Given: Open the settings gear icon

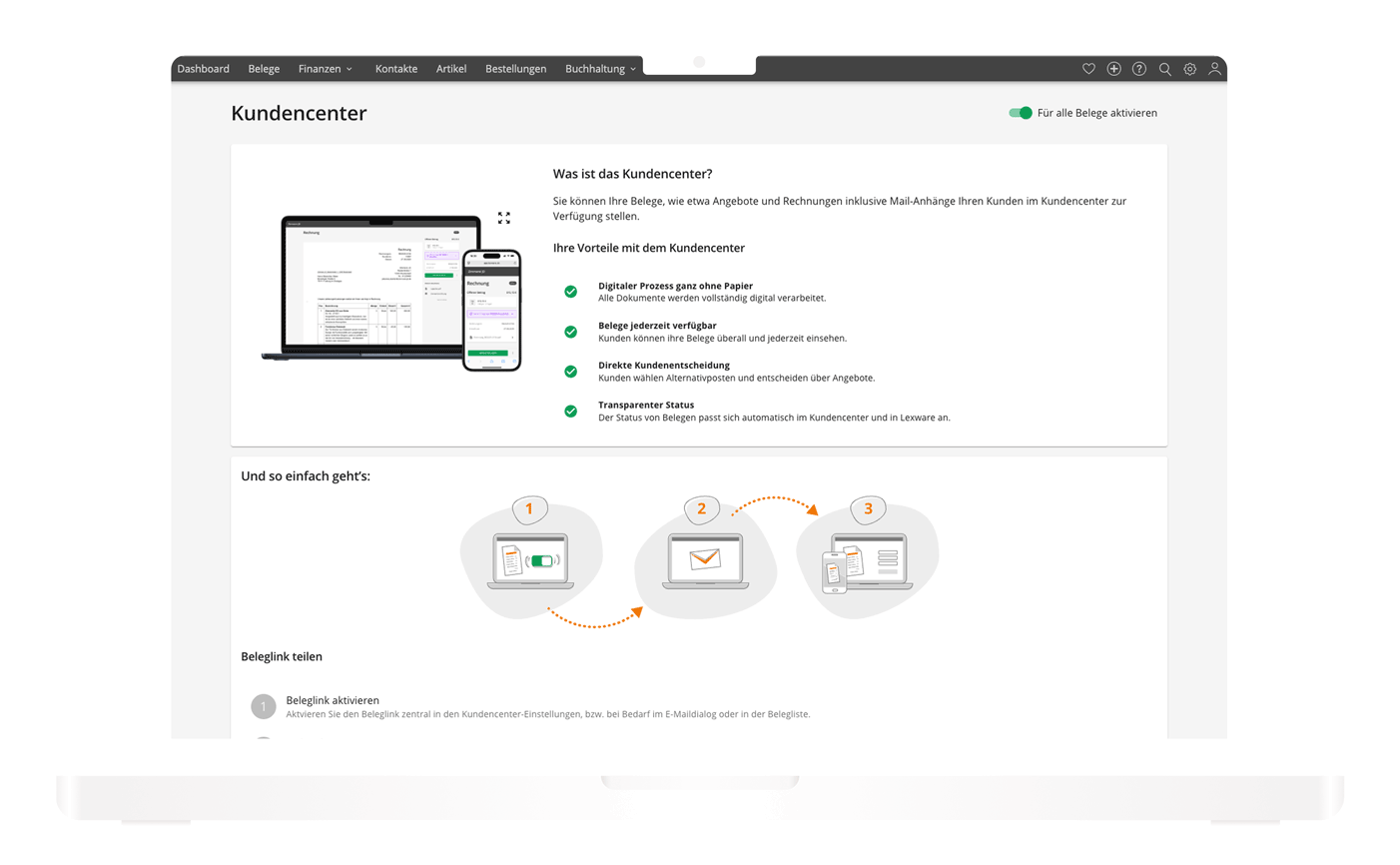Looking at the screenshot, I should pyautogui.click(x=1189, y=69).
